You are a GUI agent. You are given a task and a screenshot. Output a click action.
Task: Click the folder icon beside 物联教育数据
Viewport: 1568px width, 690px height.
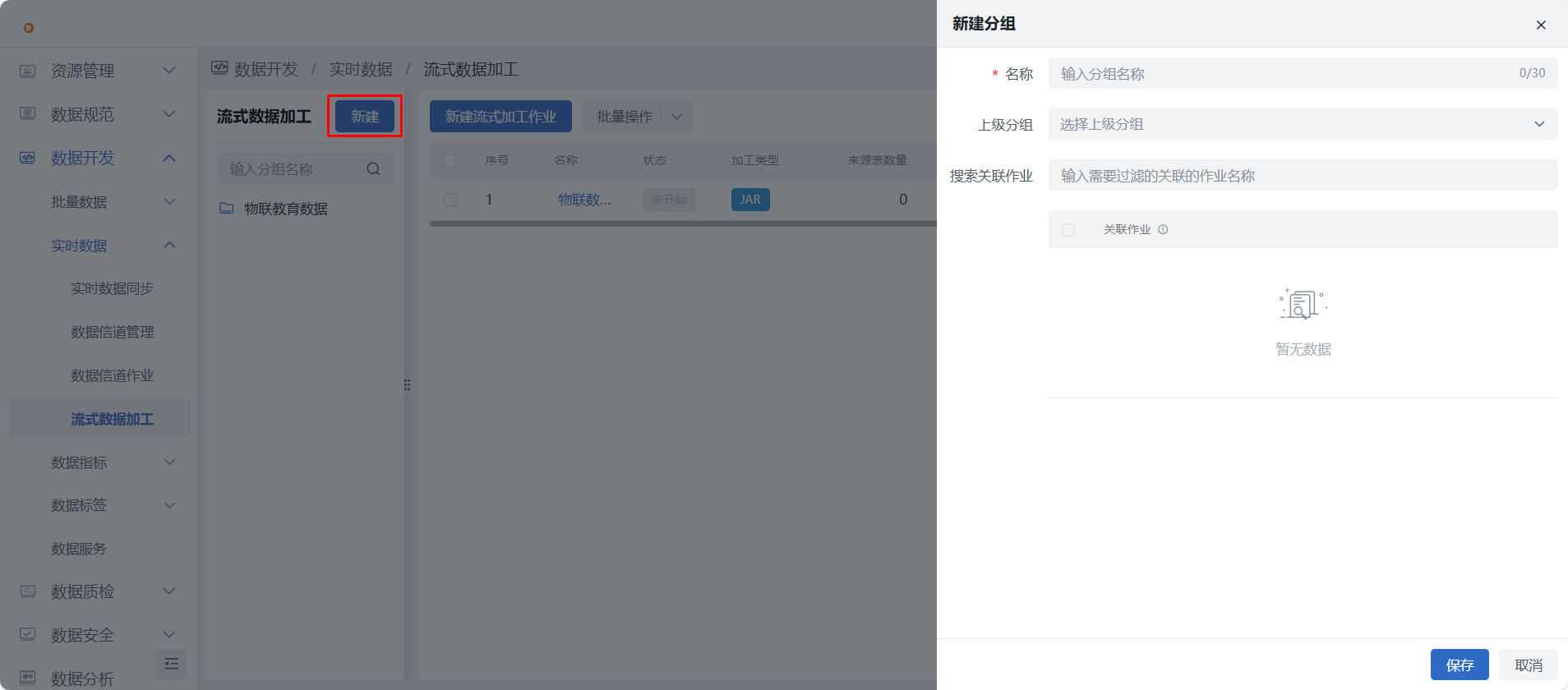227,209
